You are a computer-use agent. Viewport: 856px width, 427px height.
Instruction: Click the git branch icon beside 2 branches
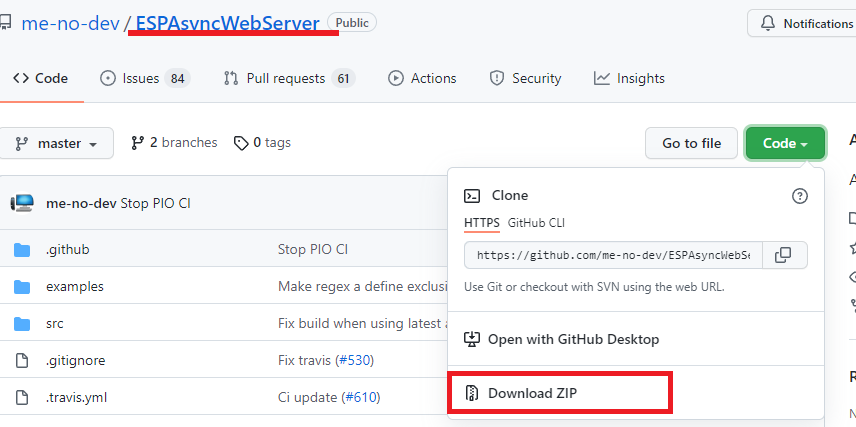coord(138,143)
